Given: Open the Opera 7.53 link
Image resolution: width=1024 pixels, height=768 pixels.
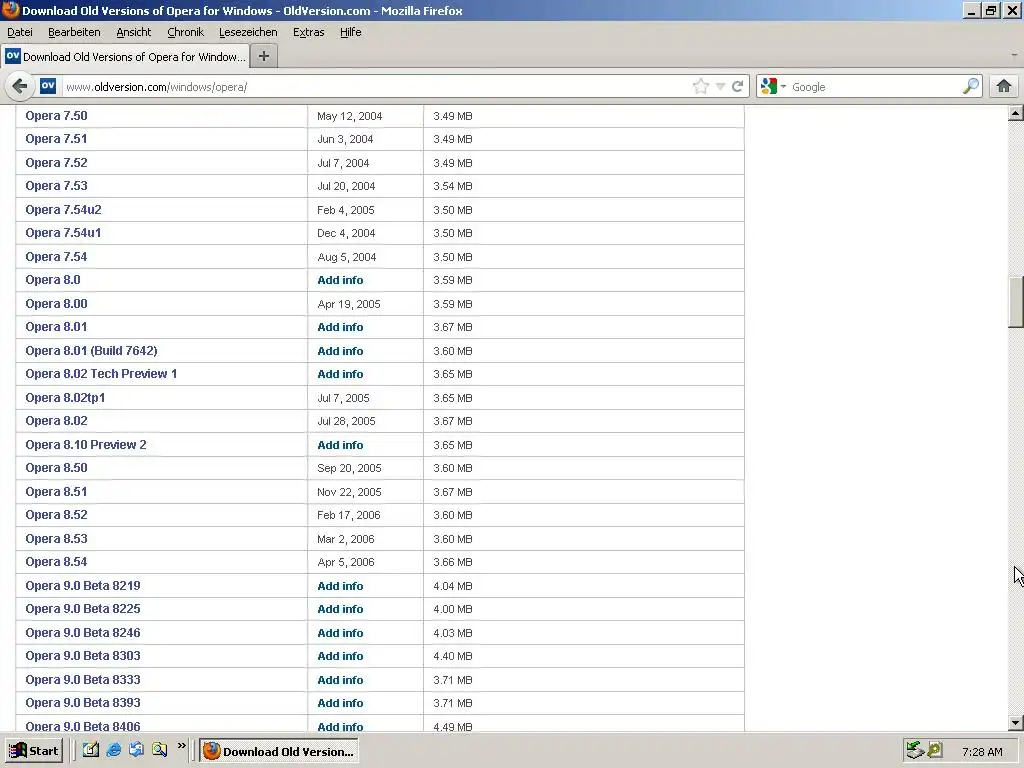Looking at the screenshot, I should (56, 185).
